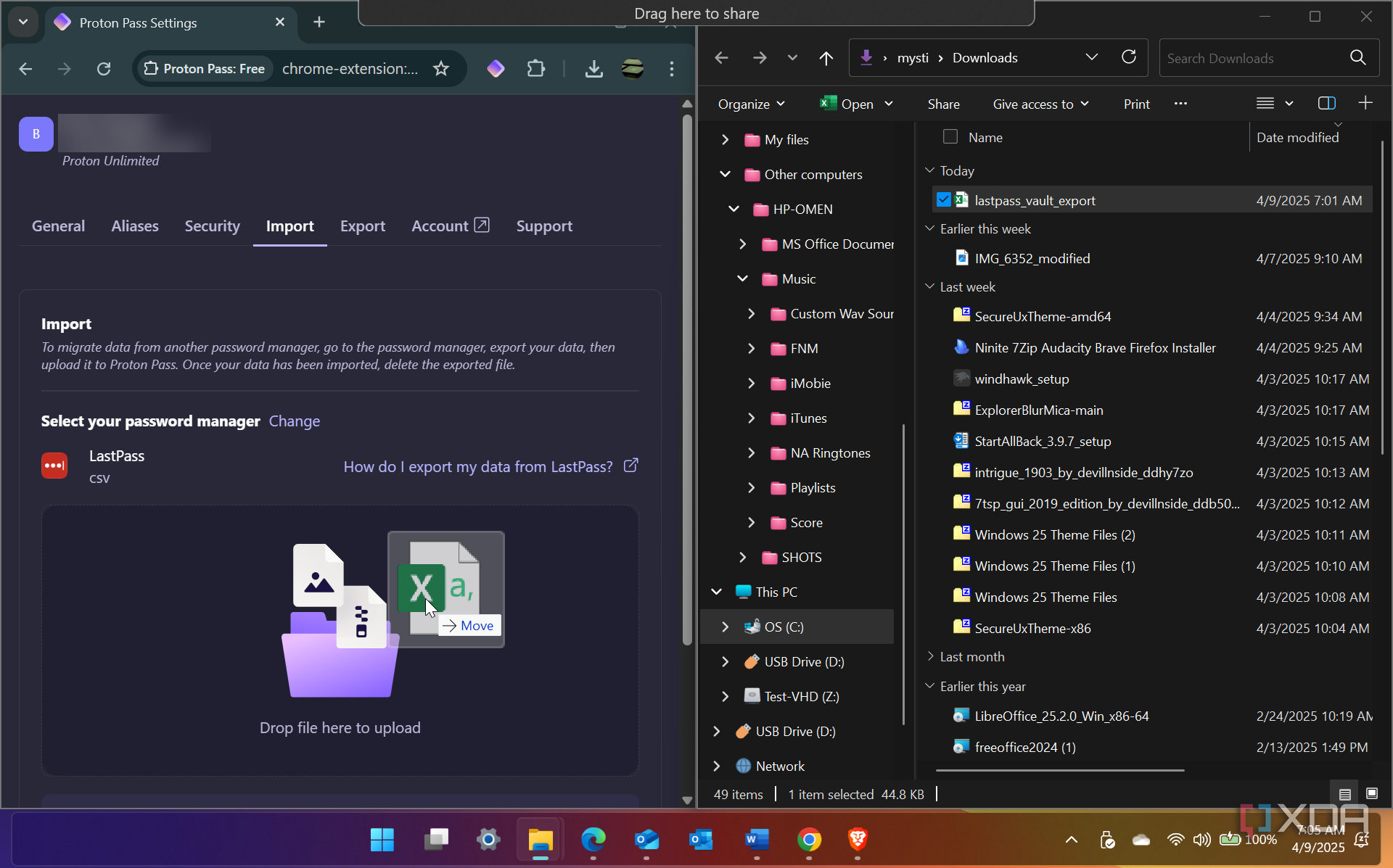
Task: Click the plus icon in Explorer toolbar
Action: coord(1365,103)
